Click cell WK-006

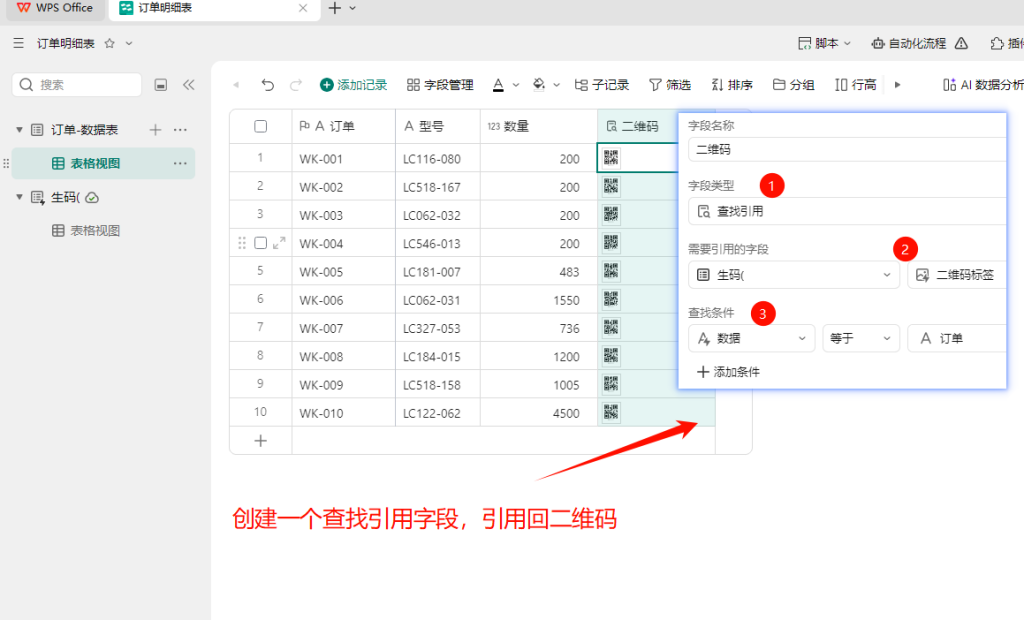pos(344,300)
